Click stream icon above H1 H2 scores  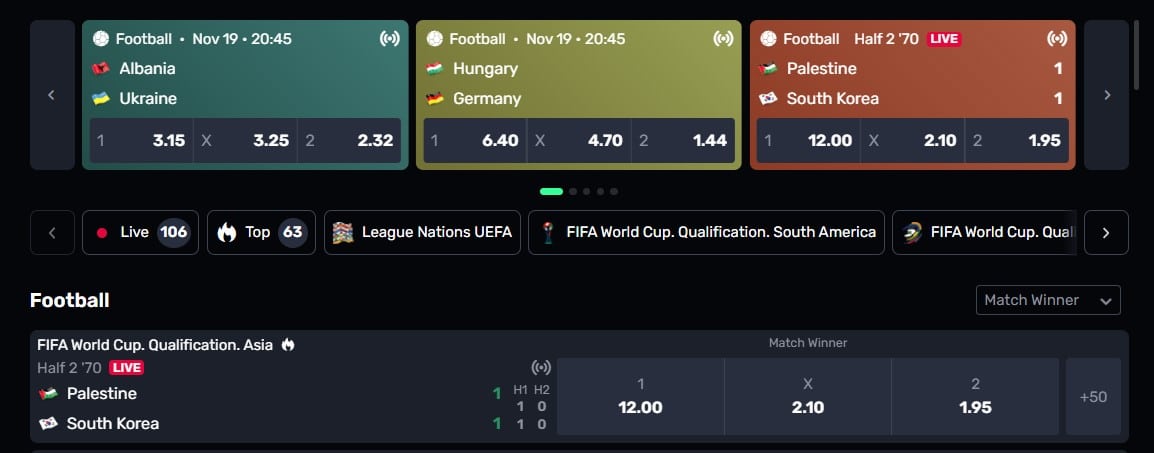(x=541, y=368)
